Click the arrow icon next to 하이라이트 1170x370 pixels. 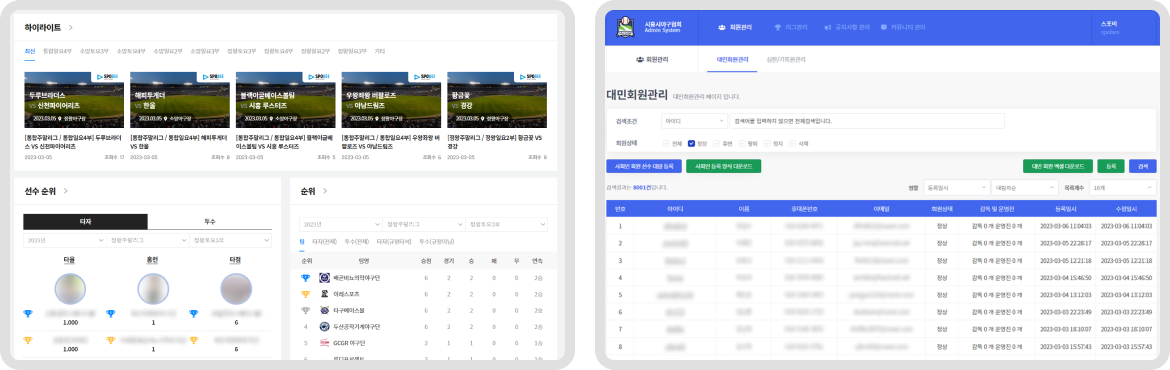[x=71, y=28]
